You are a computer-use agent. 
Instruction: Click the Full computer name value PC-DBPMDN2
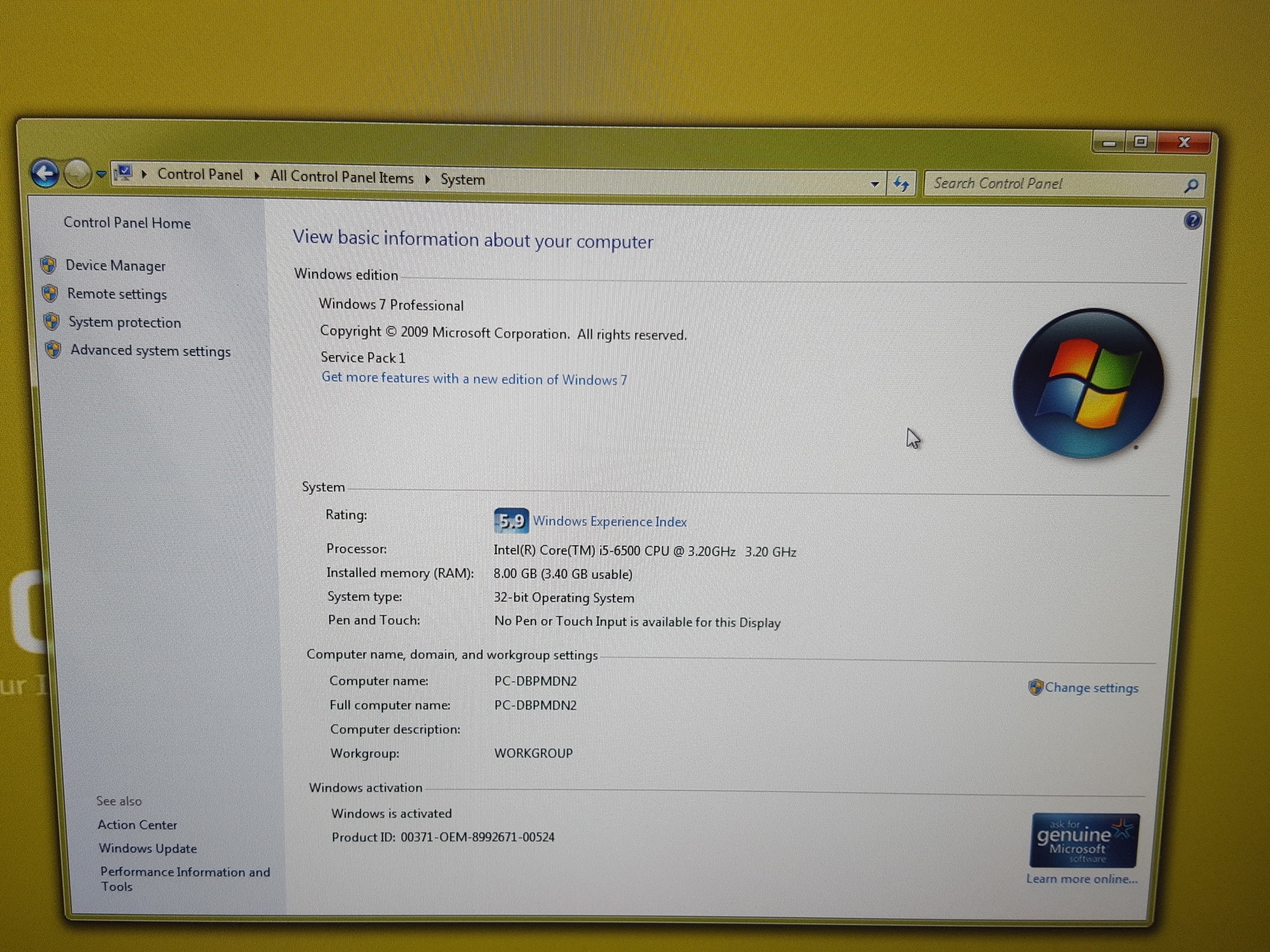(535, 705)
